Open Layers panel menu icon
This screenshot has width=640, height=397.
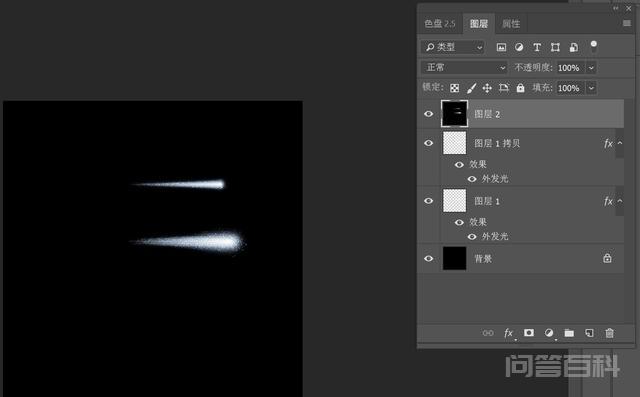coord(627,23)
